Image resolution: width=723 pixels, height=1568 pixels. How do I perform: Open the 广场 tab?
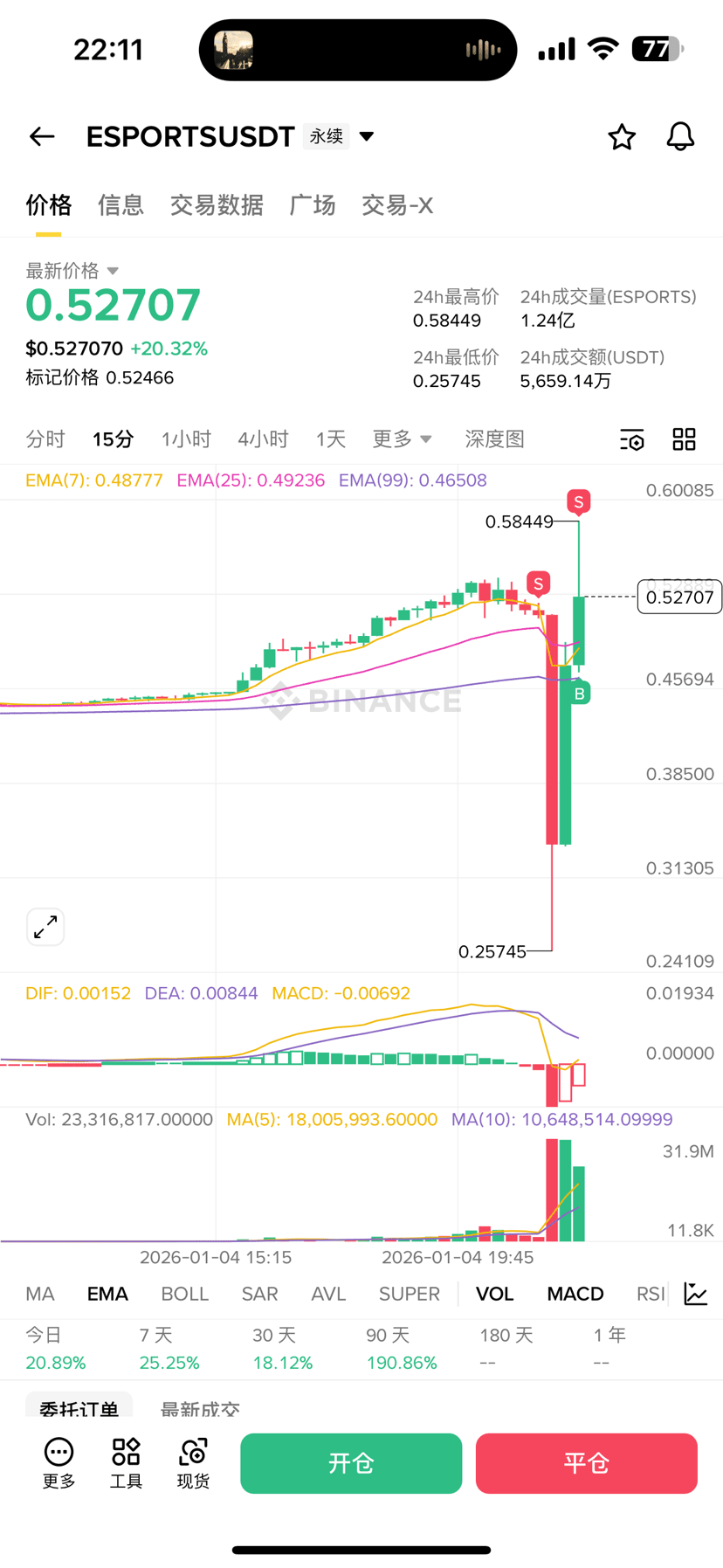click(313, 205)
